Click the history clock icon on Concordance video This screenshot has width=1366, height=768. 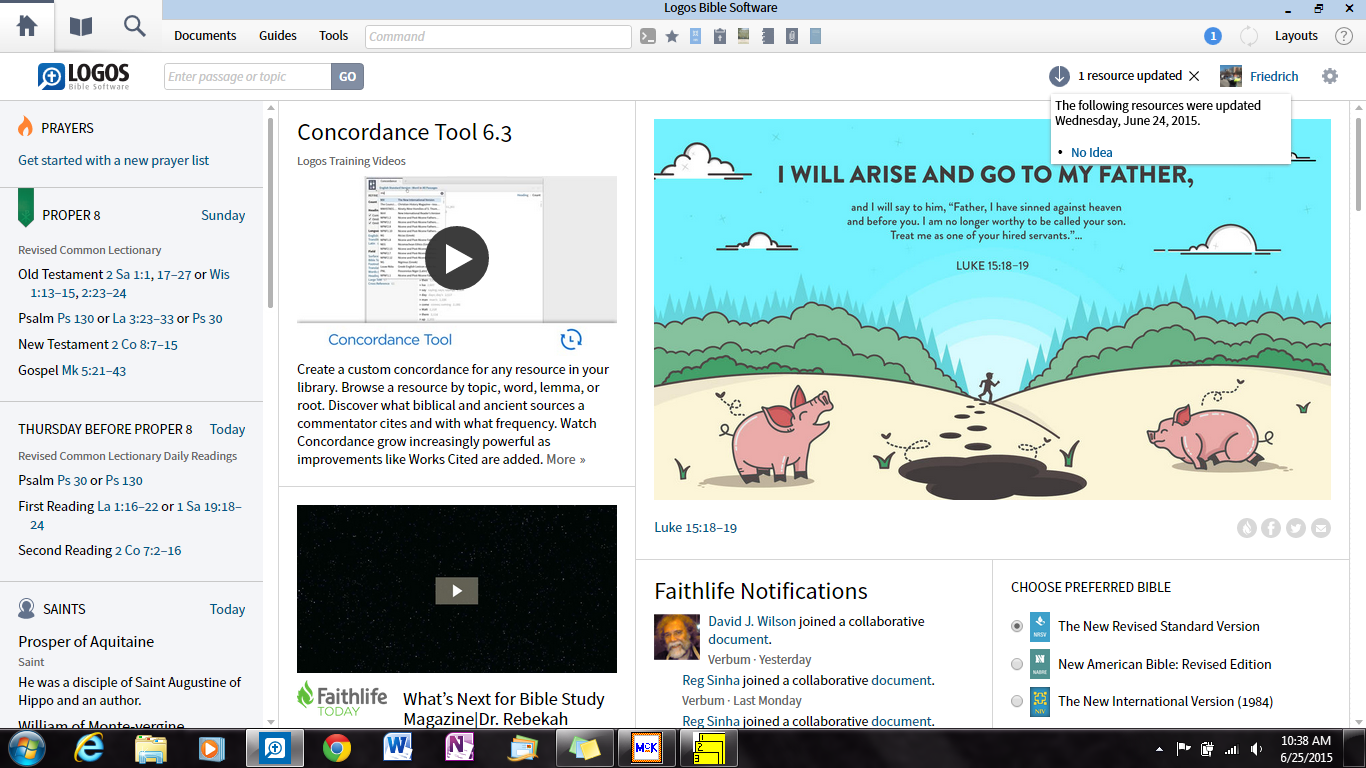click(x=571, y=339)
